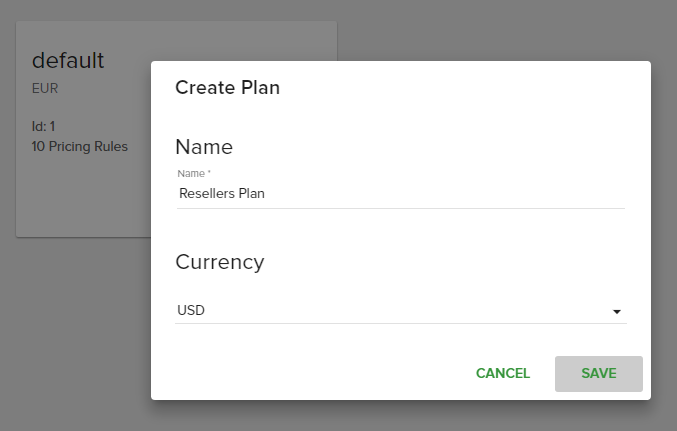Click the CANCEL button
Image resolution: width=677 pixels, height=431 pixels.
[503, 374]
